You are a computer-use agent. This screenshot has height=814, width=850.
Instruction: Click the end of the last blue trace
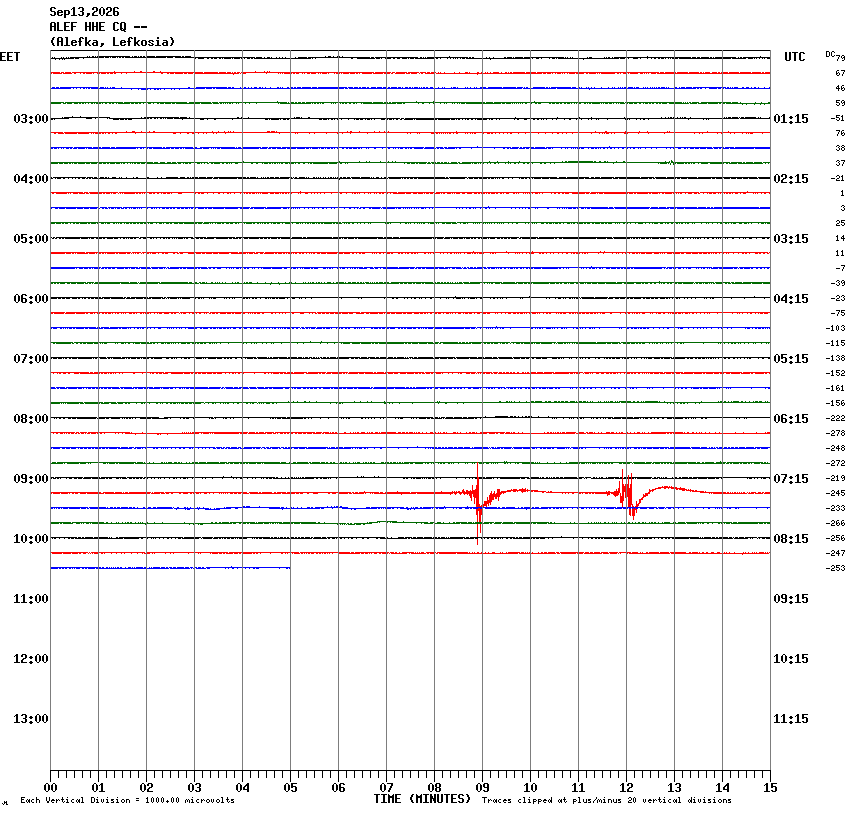click(289, 567)
